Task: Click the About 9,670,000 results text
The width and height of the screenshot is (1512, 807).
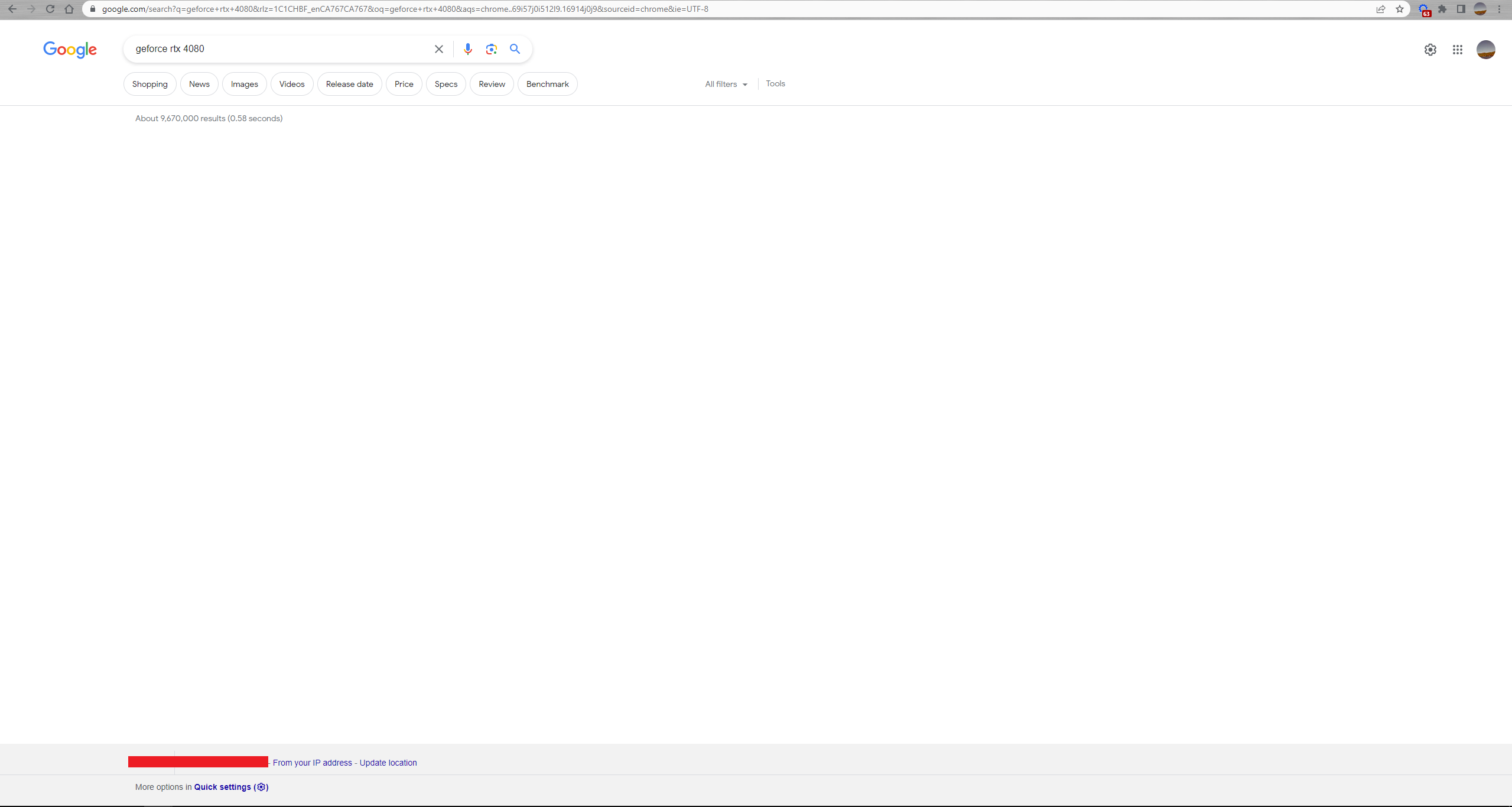Action: coord(209,118)
